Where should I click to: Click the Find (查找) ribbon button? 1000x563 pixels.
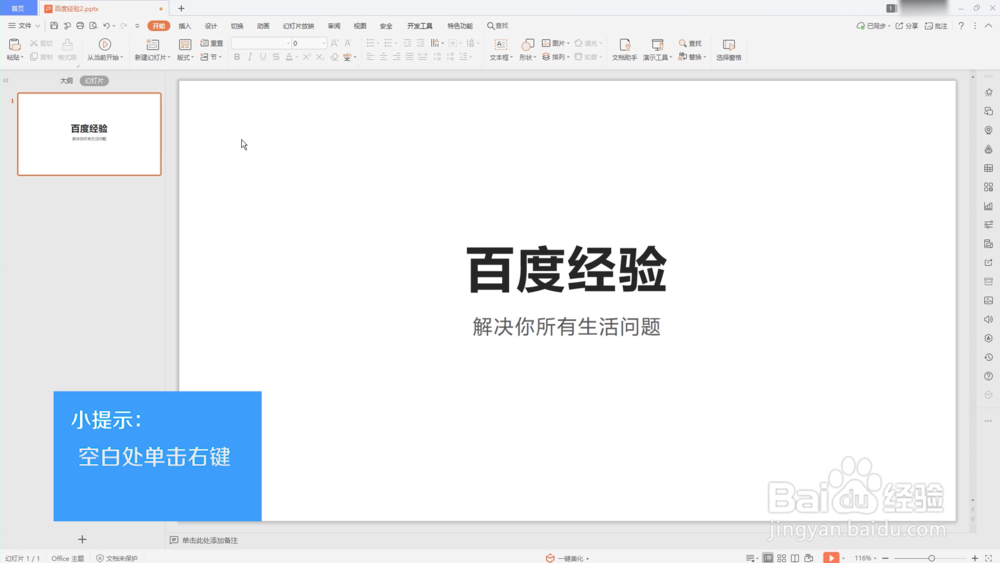coord(690,43)
